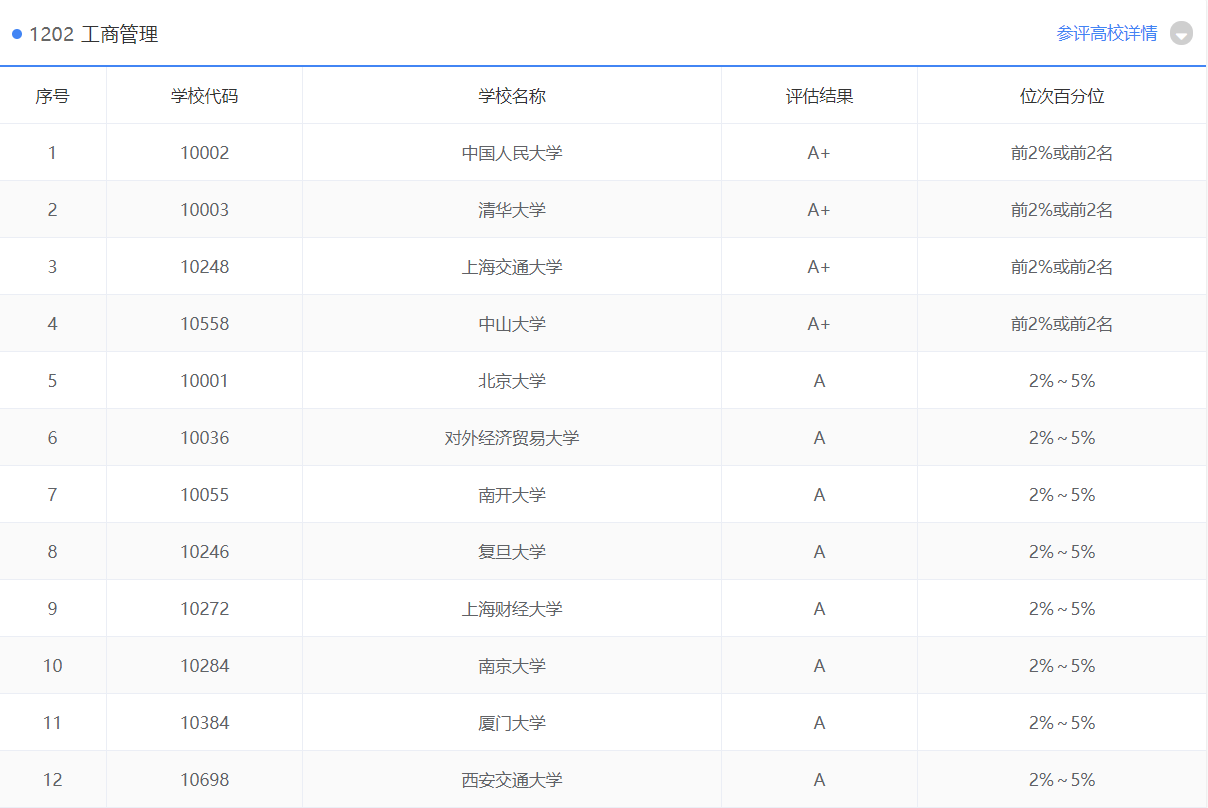Select school name 对外经济贸易大学
The width and height of the screenshot is (1208, 808).
tap(512, 438)
